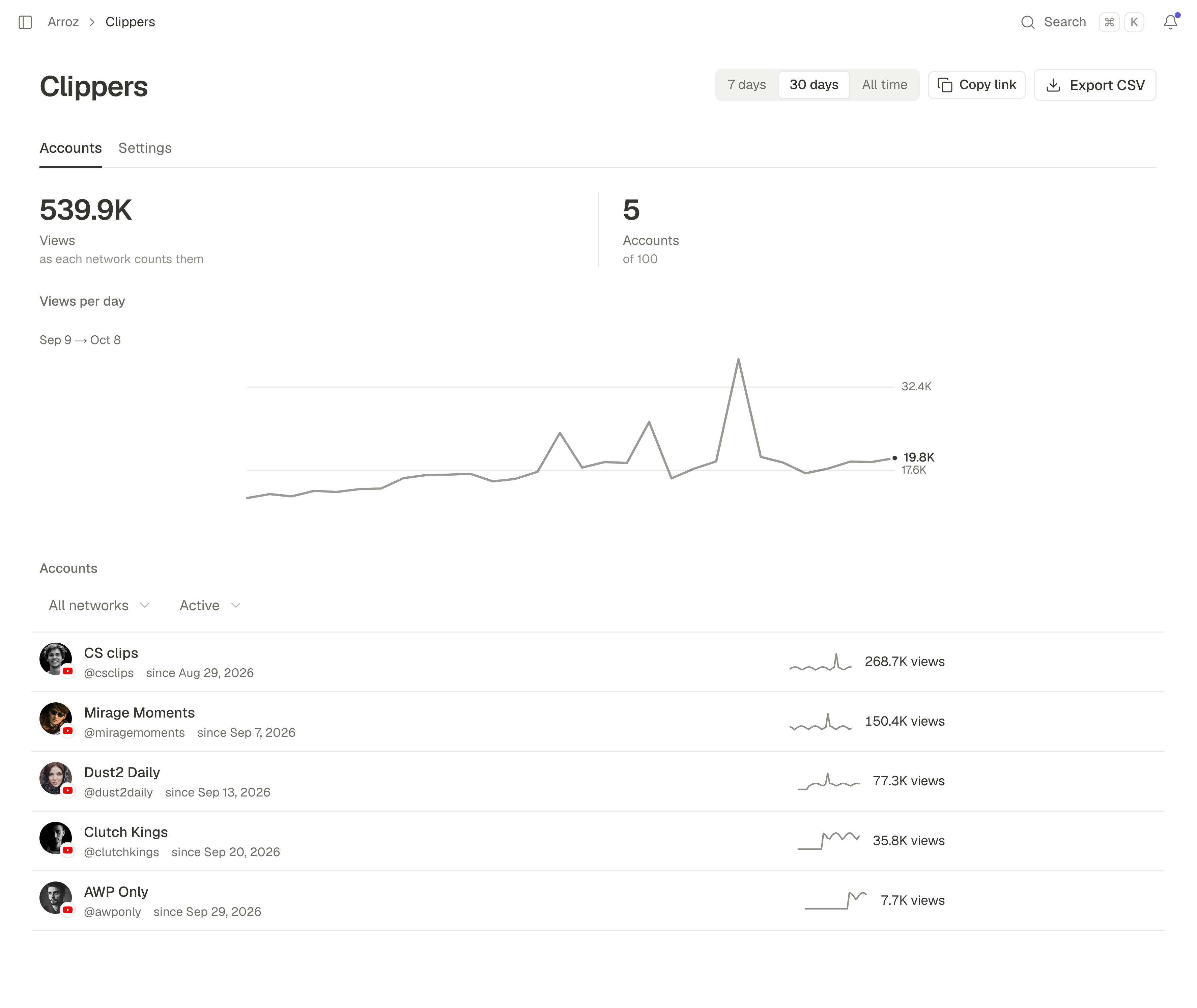Click the AWP Only sparkline chart
1197x1008 pixels.
[x=835, y=900]
